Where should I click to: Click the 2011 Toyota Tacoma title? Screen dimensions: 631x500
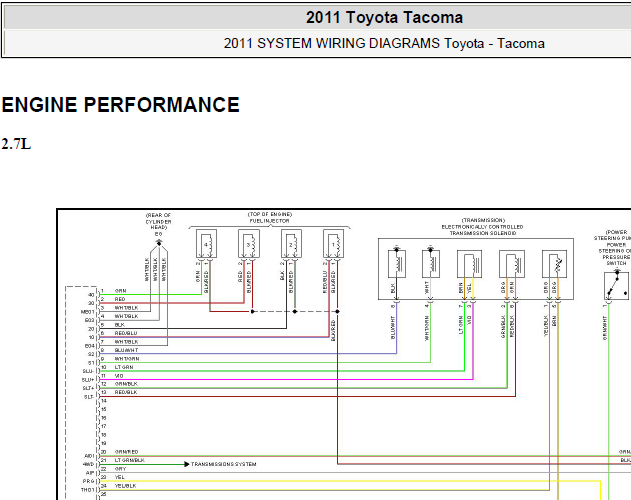pos(384,18)
